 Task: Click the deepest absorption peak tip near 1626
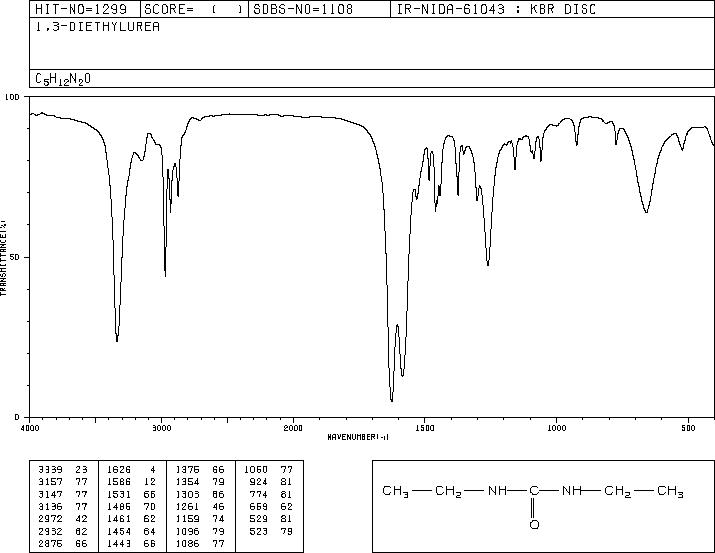coord(392,401)
